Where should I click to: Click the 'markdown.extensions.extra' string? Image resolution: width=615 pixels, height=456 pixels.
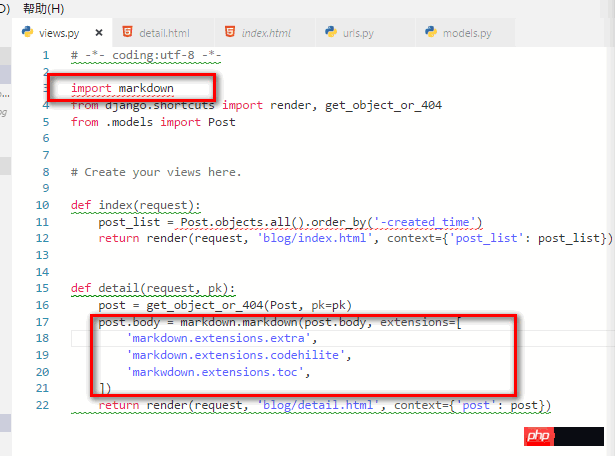coord(218,338)
